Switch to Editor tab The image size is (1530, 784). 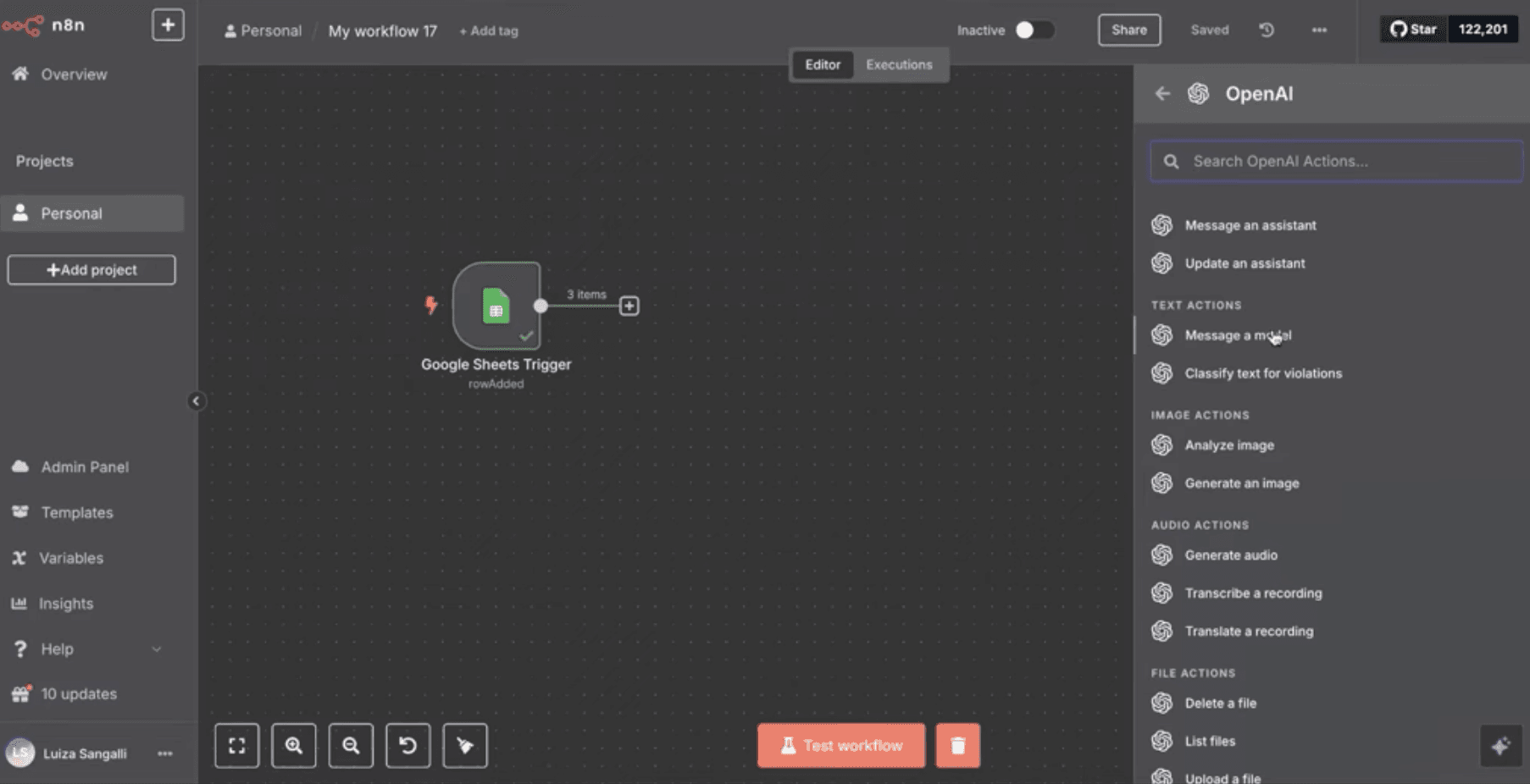(x=823, y=64)
